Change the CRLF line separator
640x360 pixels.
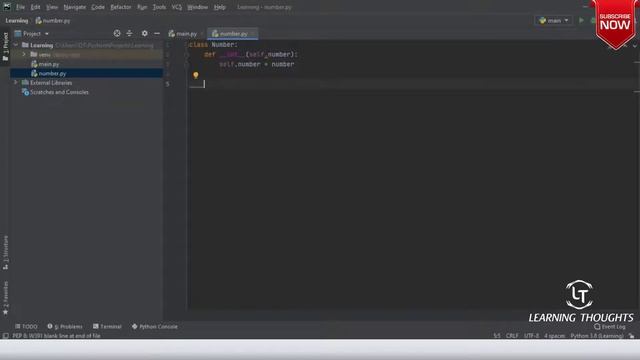pos(512,336)
